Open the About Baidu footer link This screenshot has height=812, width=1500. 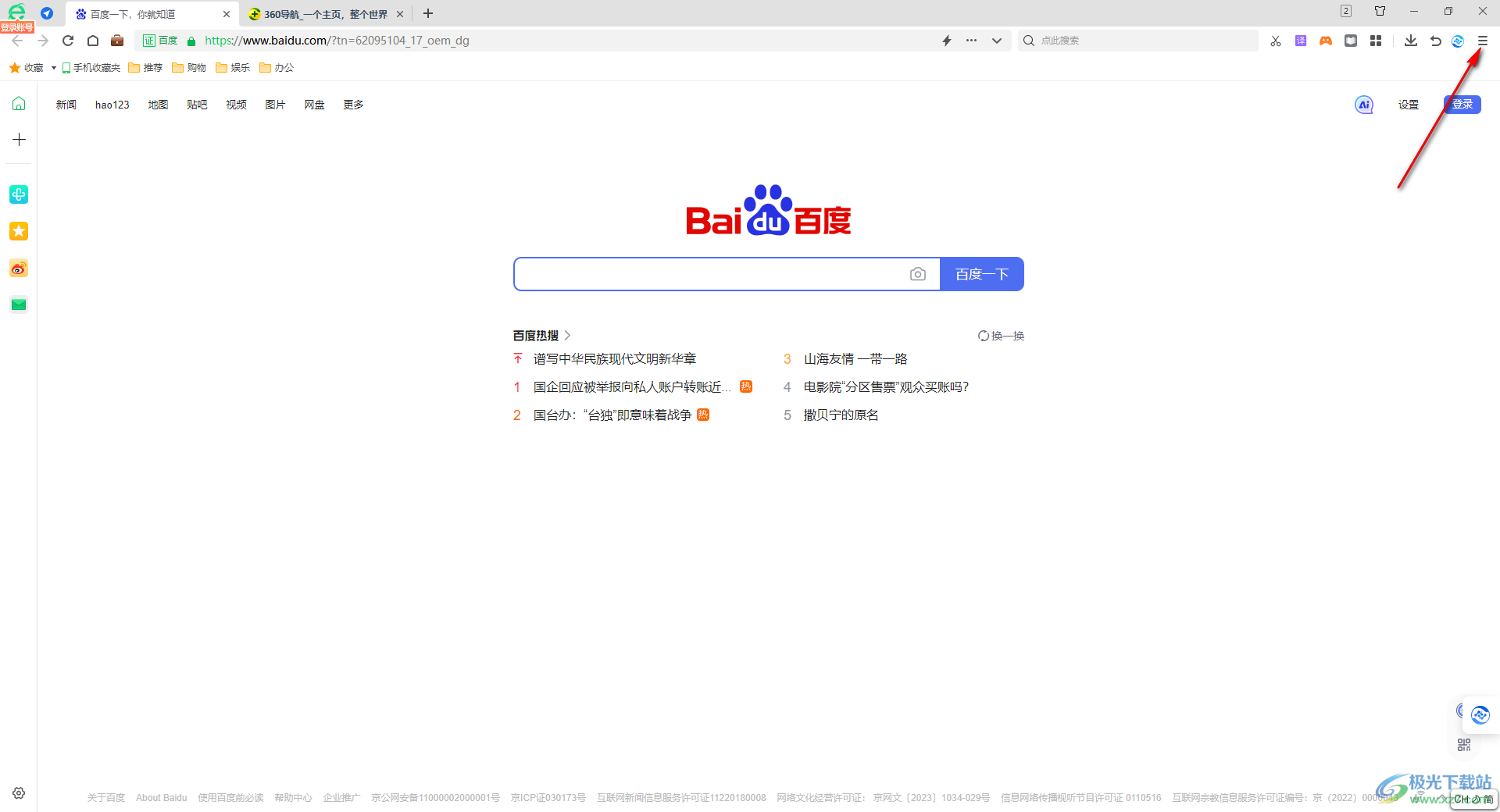[x=162, y=798]
